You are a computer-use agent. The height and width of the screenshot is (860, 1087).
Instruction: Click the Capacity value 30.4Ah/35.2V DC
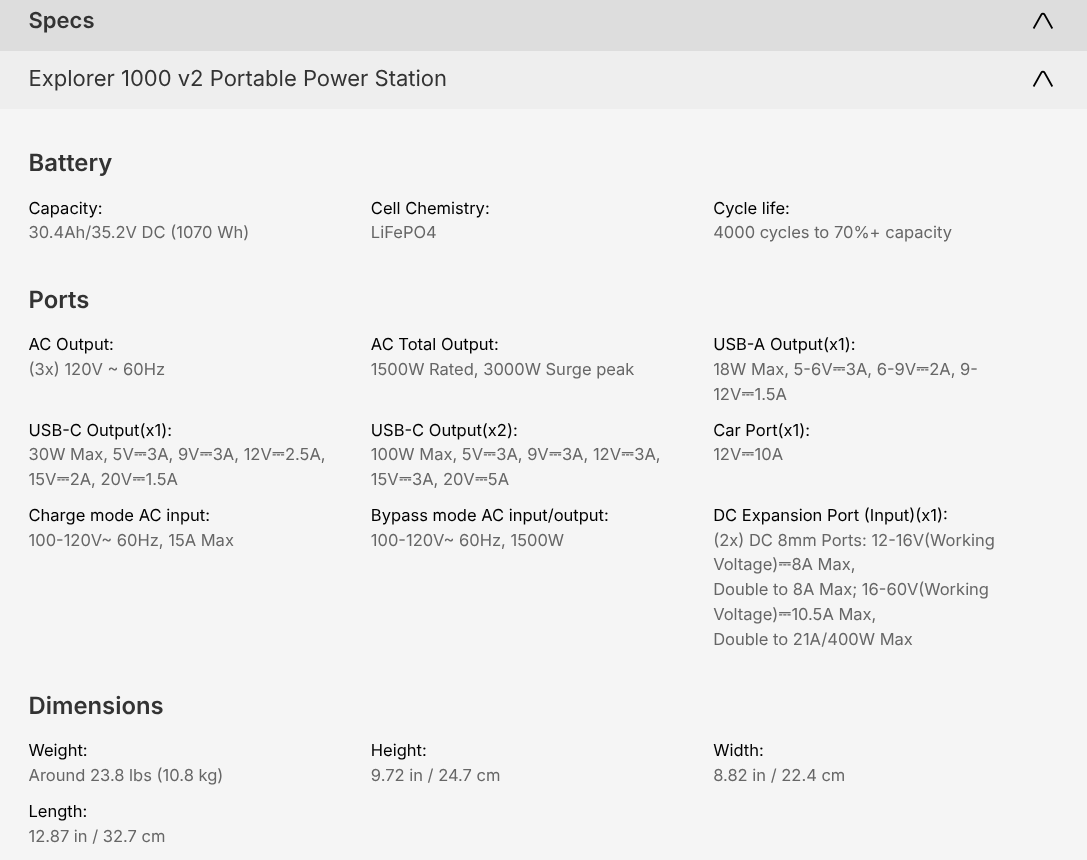(x=138, y=233)
